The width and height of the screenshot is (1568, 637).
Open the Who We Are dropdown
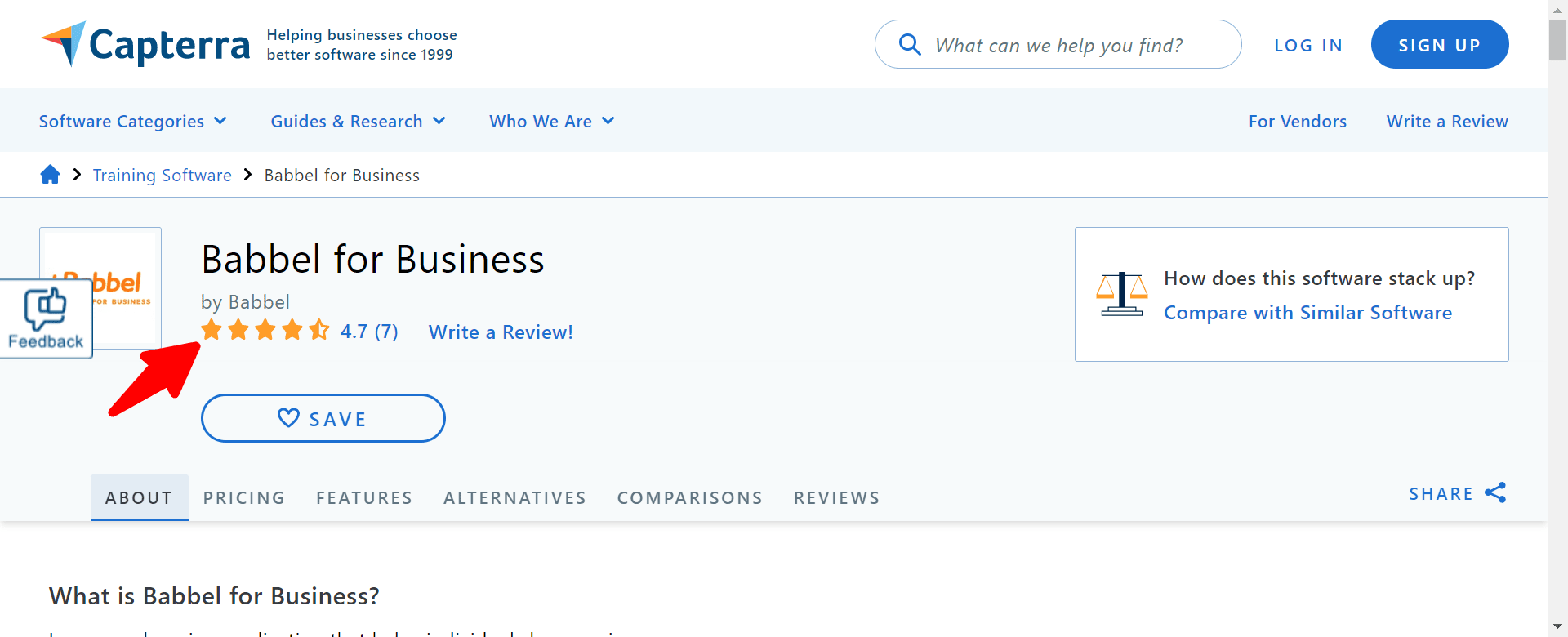551,121
